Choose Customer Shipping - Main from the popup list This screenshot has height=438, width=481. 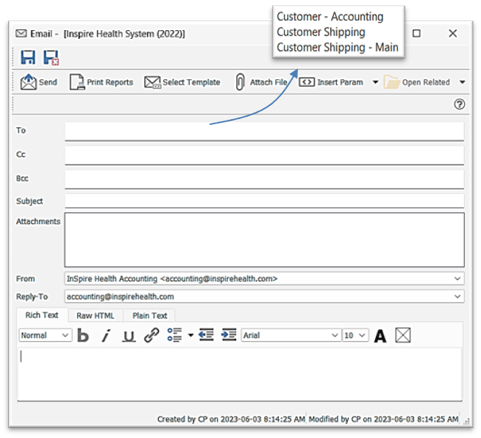click(337, 47)
